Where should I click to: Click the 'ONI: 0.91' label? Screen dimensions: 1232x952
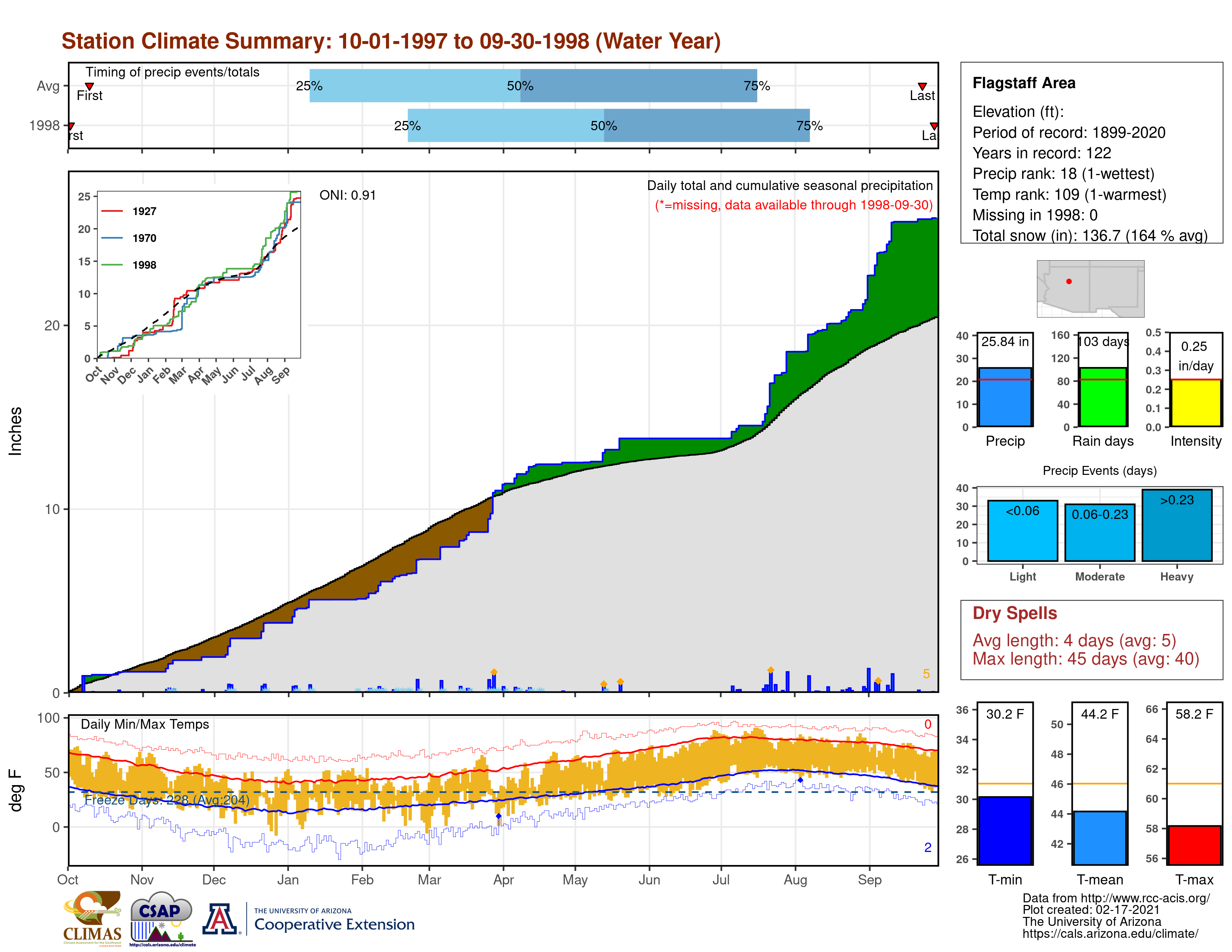[x=348, y=195]
